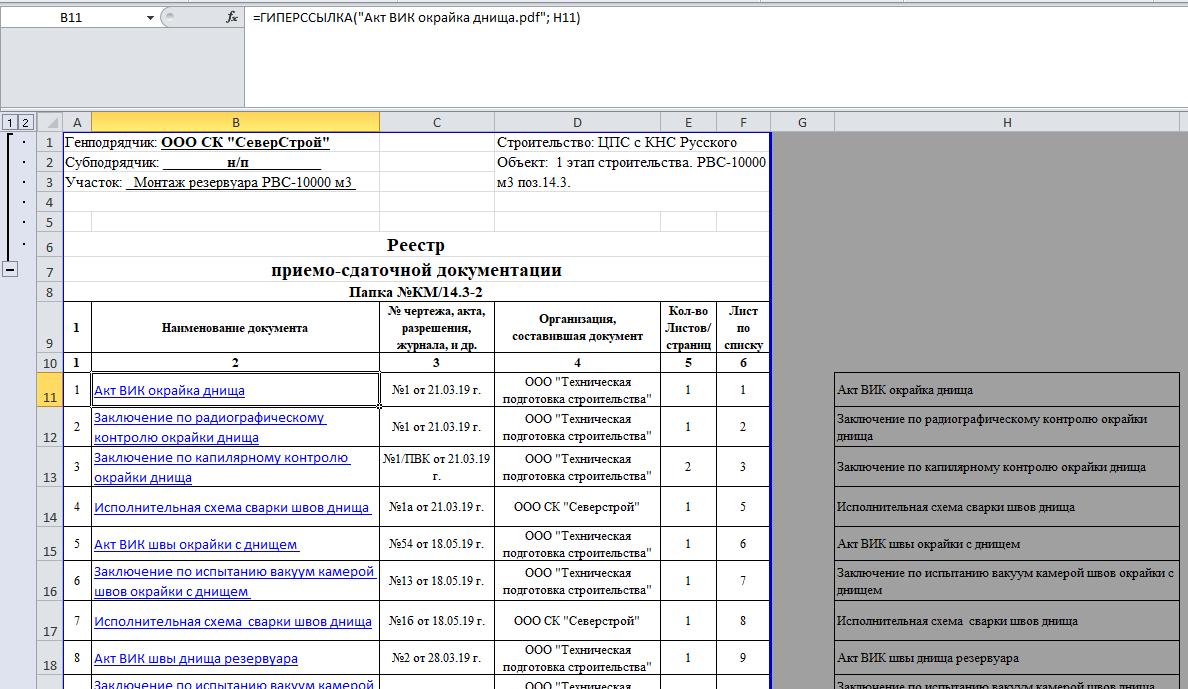Select column D header
The width and height of the screenshot is (1188, 689).
click(x=577, y=122)
